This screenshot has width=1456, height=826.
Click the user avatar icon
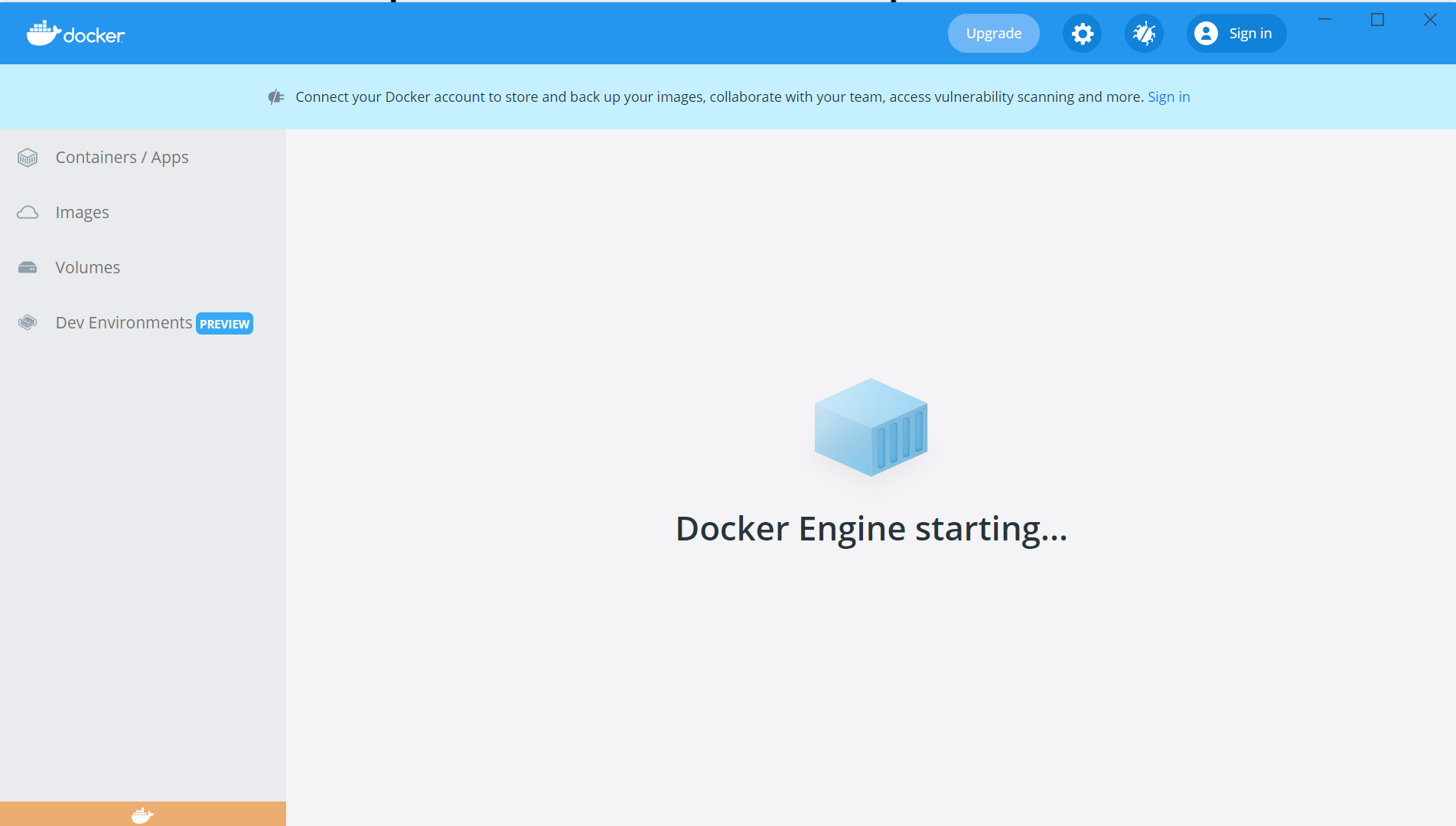pyautogui.click(x=1206, y=34)
